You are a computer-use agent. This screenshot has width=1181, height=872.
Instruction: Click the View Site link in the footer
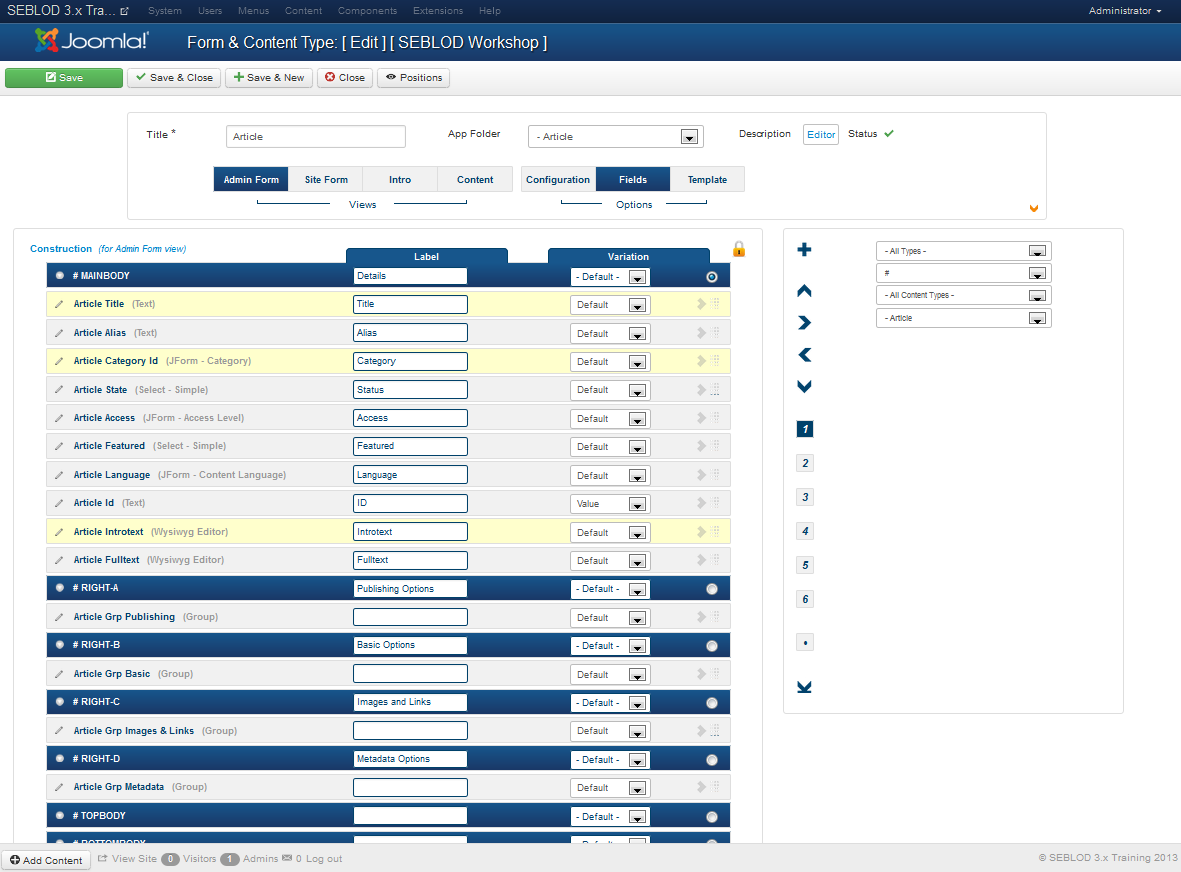coord(127,858)
